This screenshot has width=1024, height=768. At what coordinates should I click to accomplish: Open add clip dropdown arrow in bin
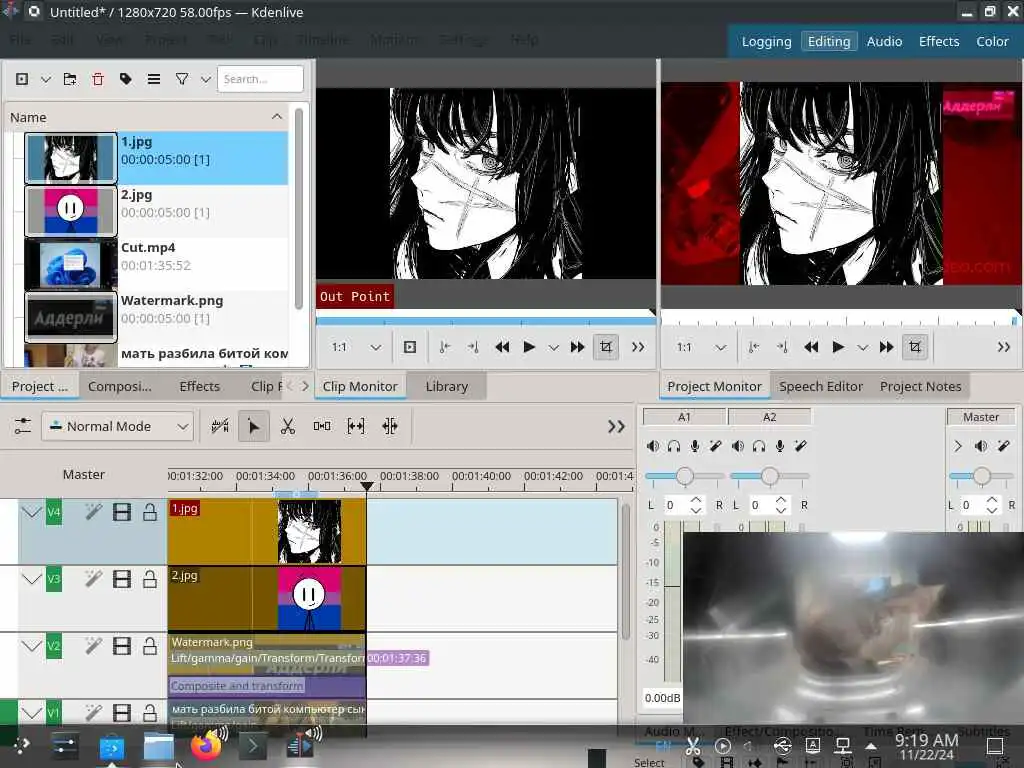(x=46, y=79)
